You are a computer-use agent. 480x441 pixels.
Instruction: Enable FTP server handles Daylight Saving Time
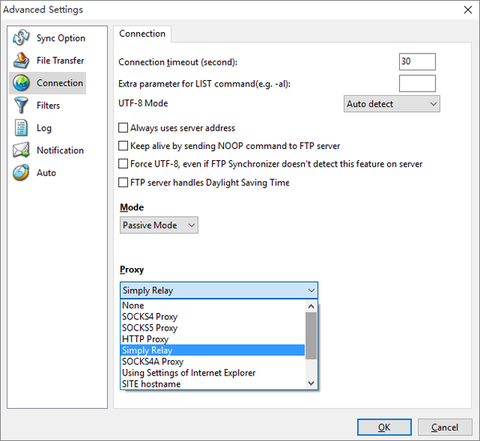click(x=123, y=182)
